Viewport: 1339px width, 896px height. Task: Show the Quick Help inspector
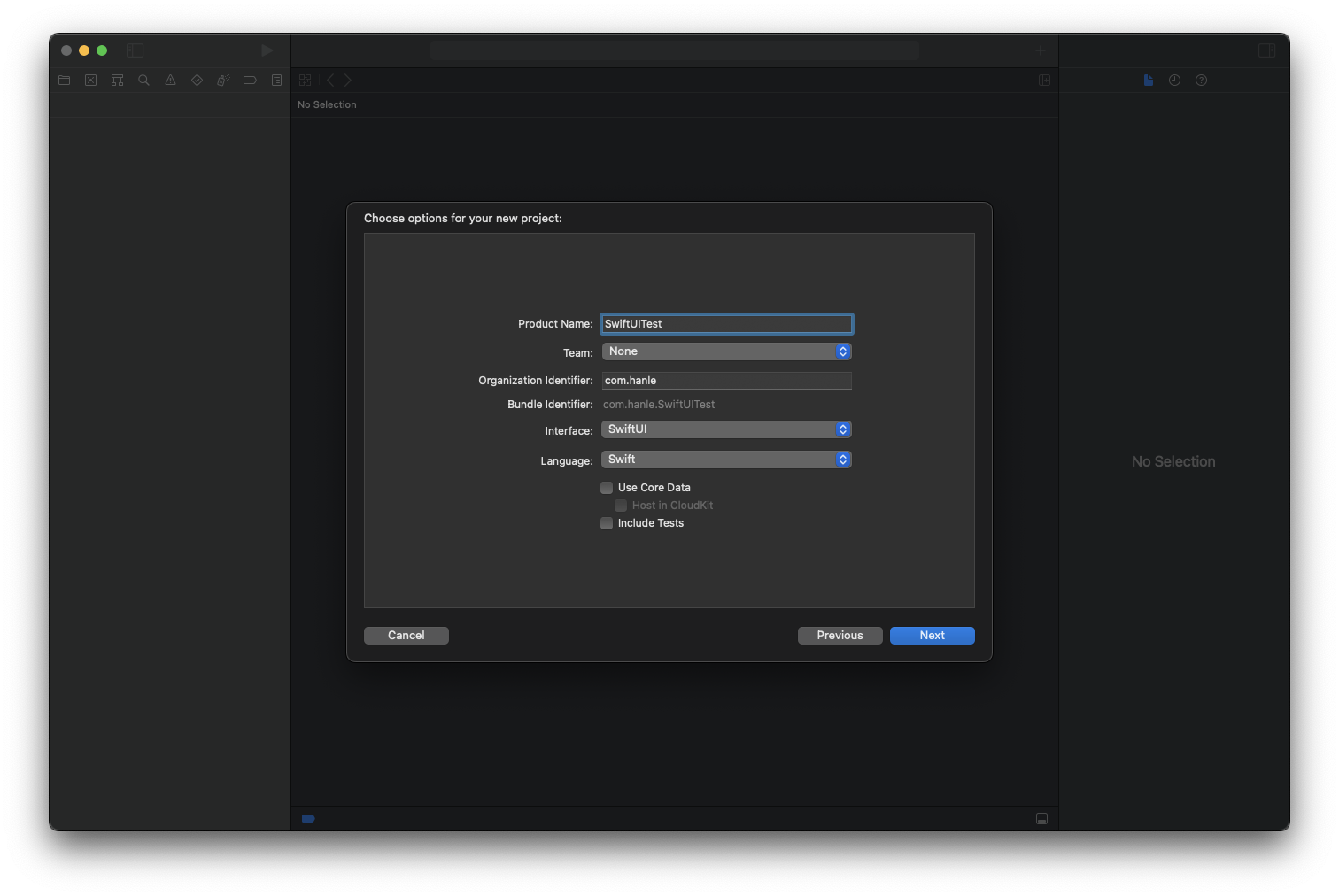tap(1201, 81)
